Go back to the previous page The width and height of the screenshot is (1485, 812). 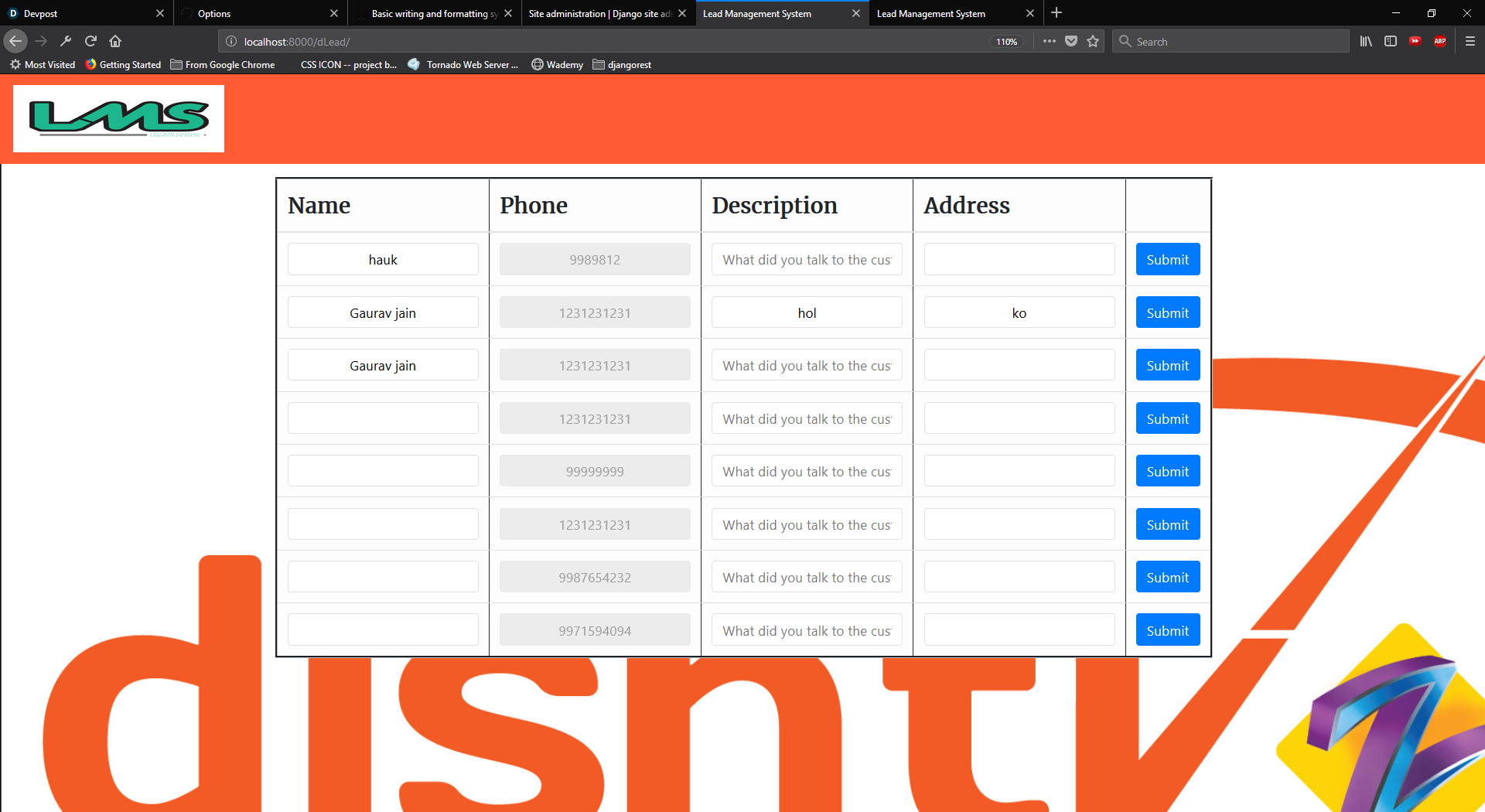click(15, 41)
